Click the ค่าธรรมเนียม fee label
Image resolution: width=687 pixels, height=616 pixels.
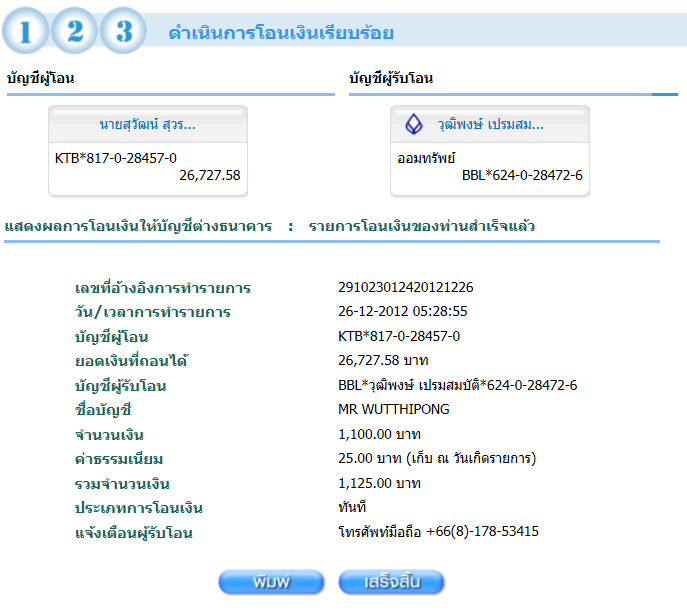pyautogui.click(x=119, y=459)
